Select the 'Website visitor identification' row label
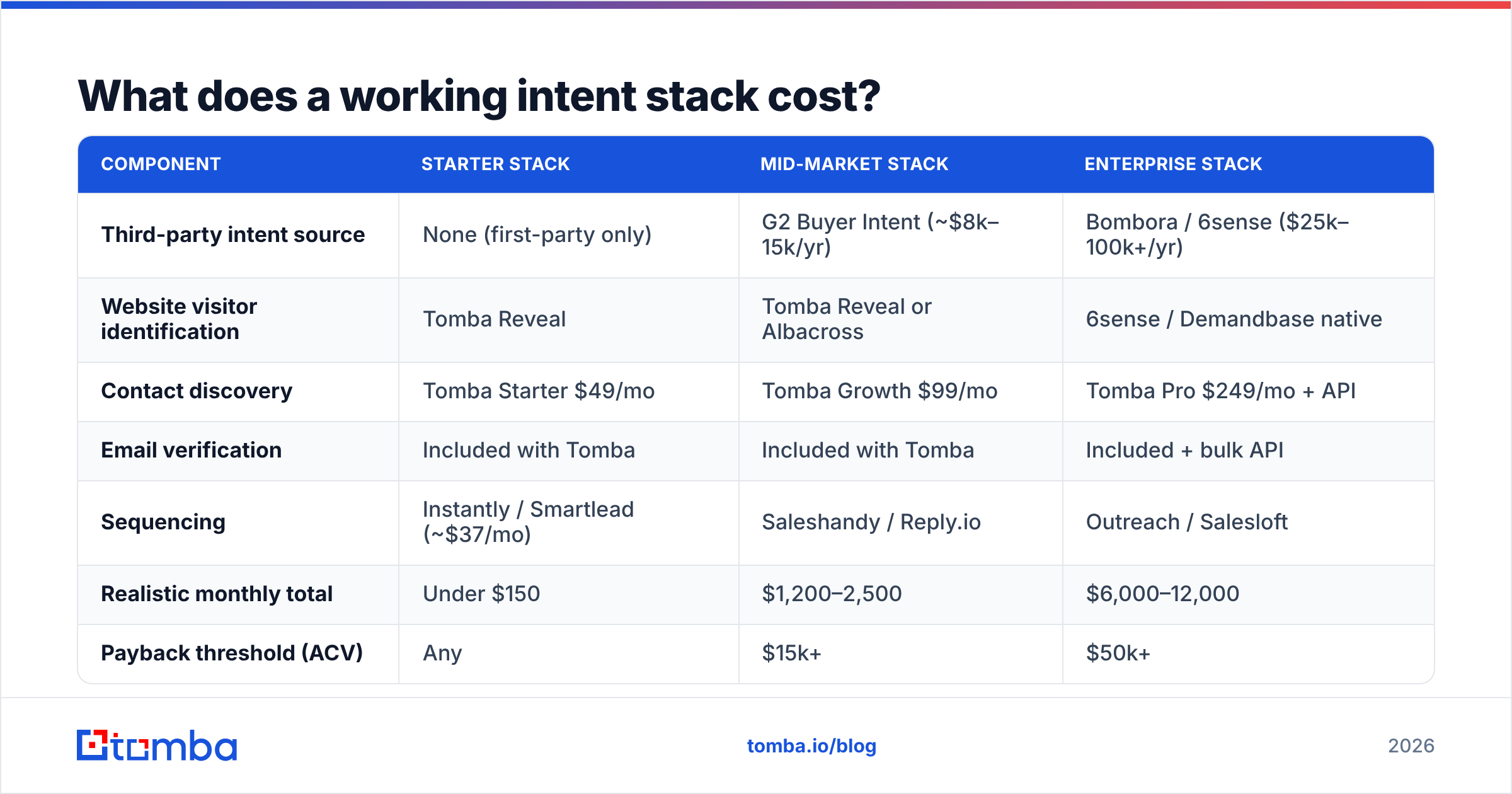Screen dimensions: 1512x794 click(x=179, y=319)
